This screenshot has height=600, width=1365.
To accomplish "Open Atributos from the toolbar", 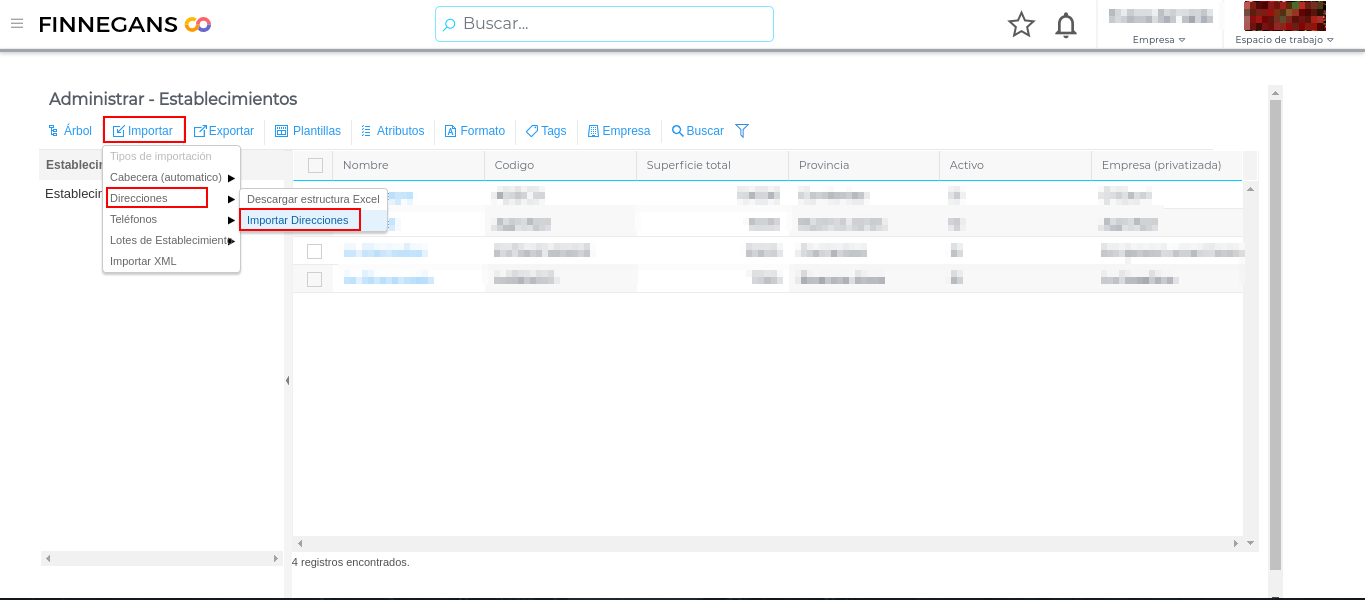I will (x=393, y=131).
